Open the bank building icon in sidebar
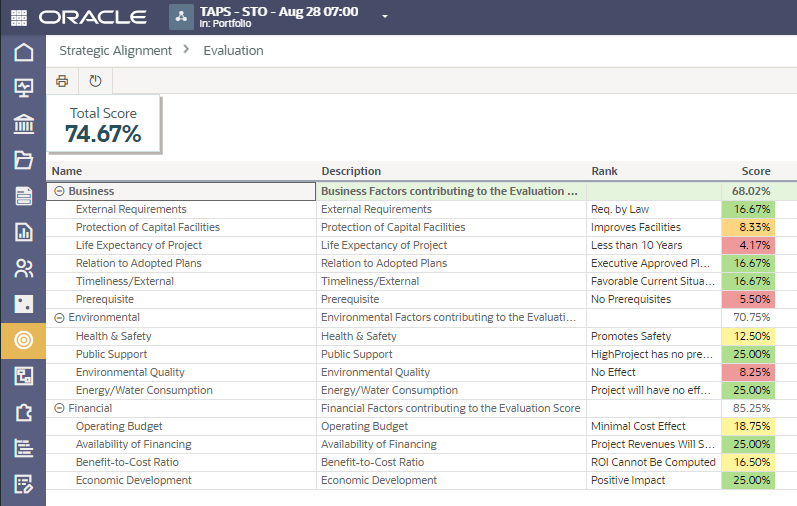The height and width of the screenshot is (506, 797). (23, 124)
